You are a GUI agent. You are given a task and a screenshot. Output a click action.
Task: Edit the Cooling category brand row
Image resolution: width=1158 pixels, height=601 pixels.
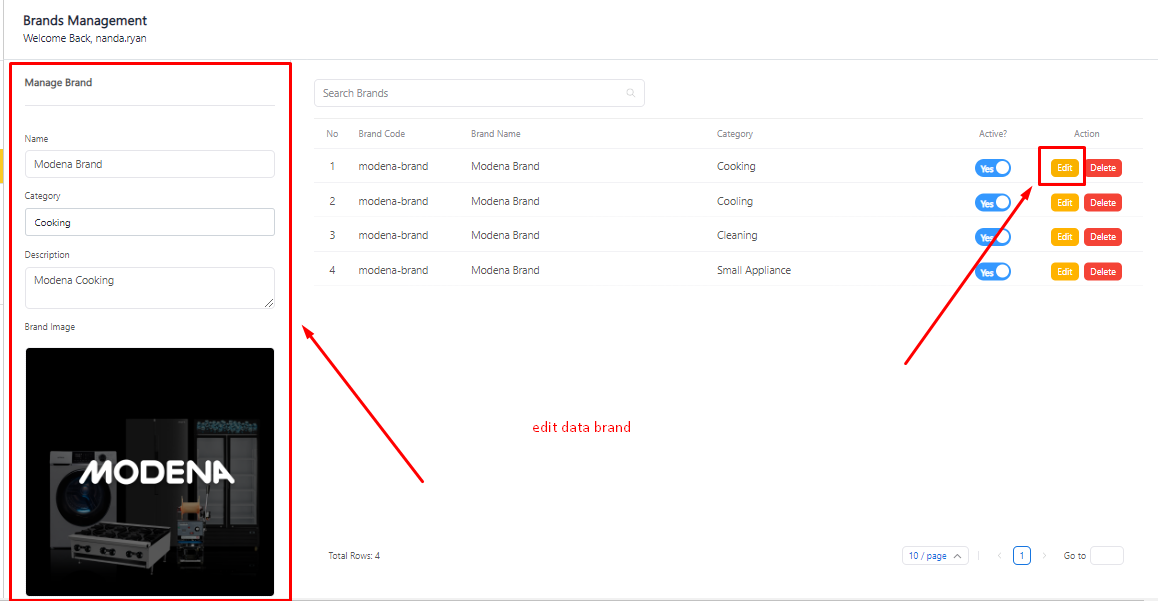point(1064,203)
